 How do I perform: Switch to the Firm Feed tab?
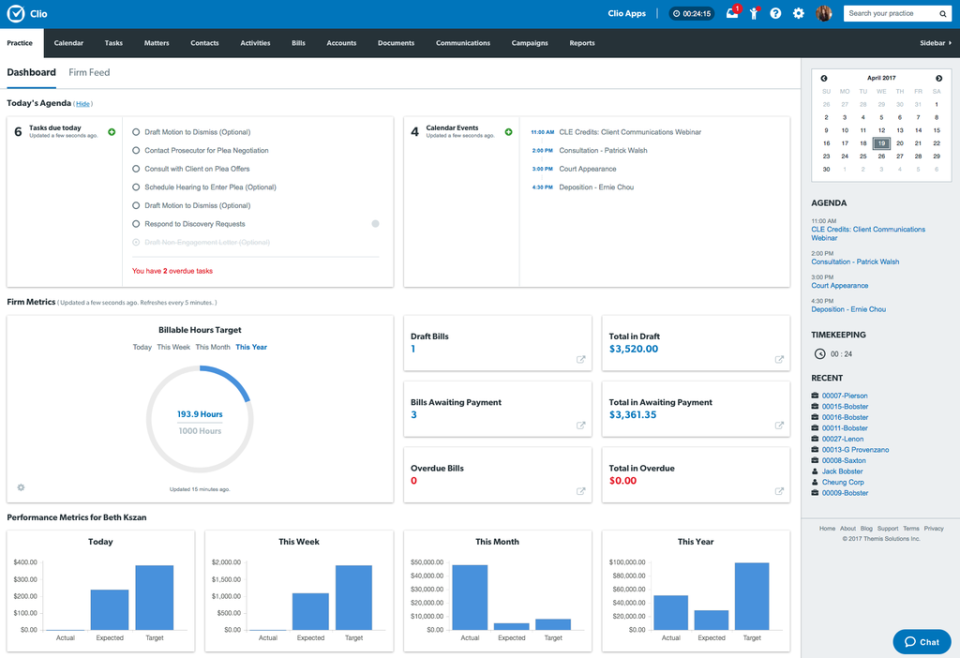click(88, 72)
